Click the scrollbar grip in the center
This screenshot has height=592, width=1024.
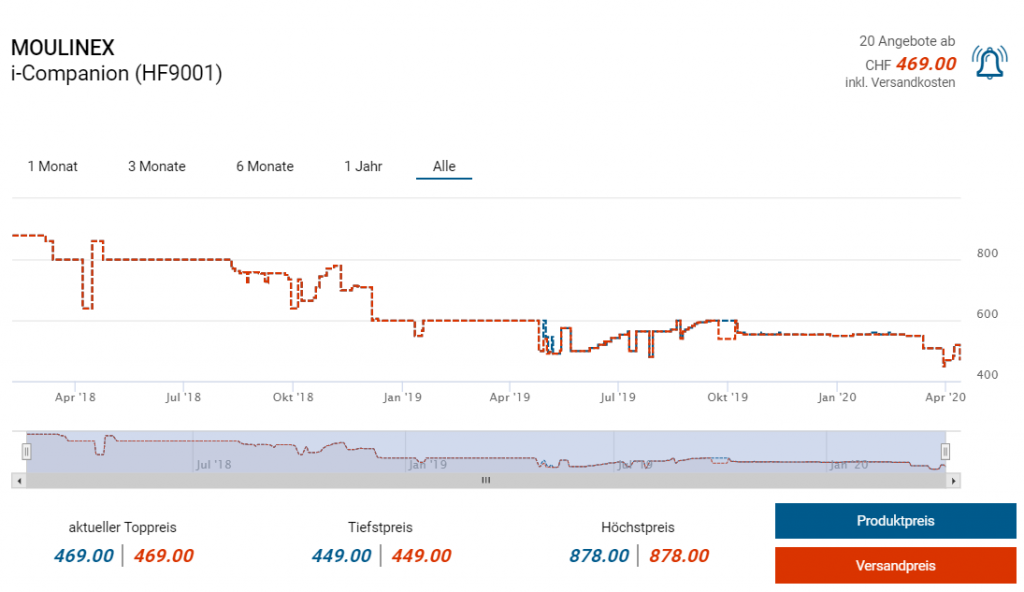click(486, 481)
